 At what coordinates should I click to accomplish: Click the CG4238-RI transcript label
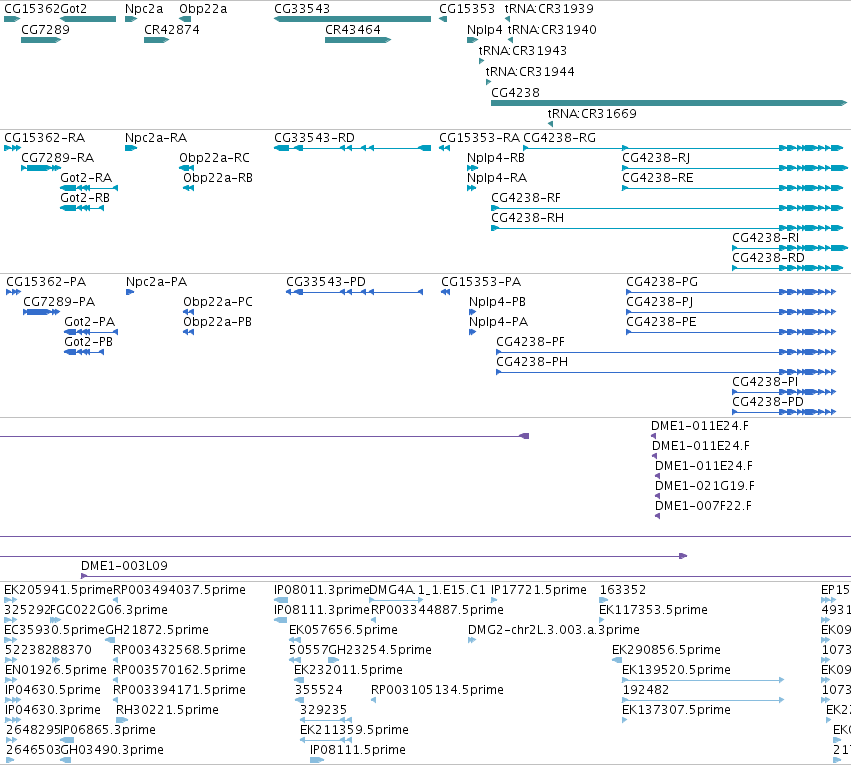click(x=765, y=238)
